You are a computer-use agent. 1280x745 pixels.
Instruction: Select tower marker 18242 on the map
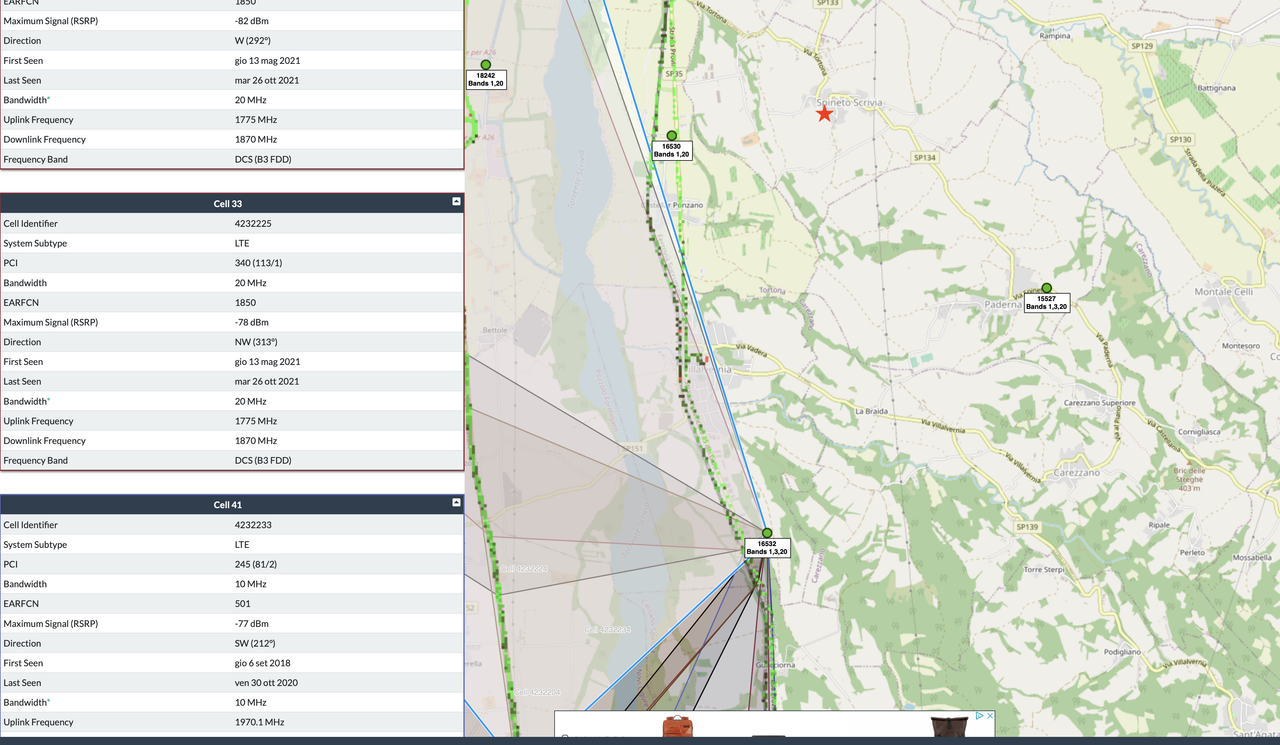(486, 64)
